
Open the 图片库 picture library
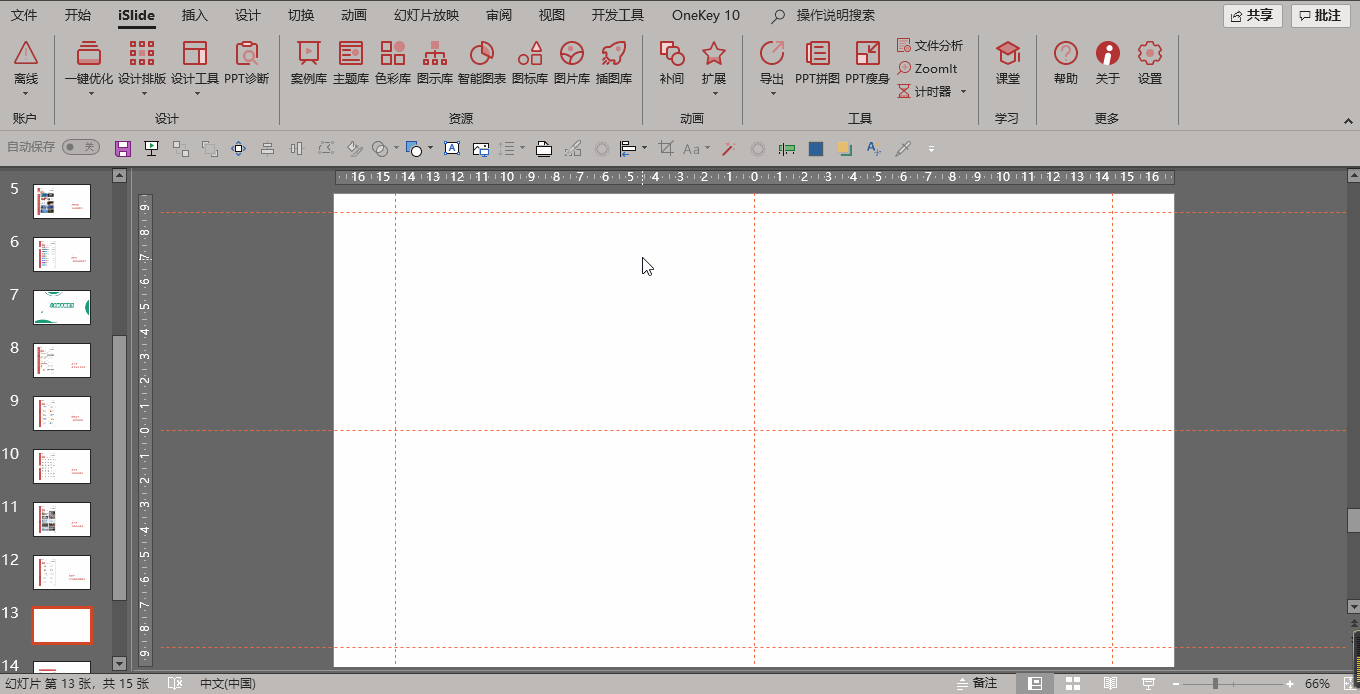pos(572,62)
